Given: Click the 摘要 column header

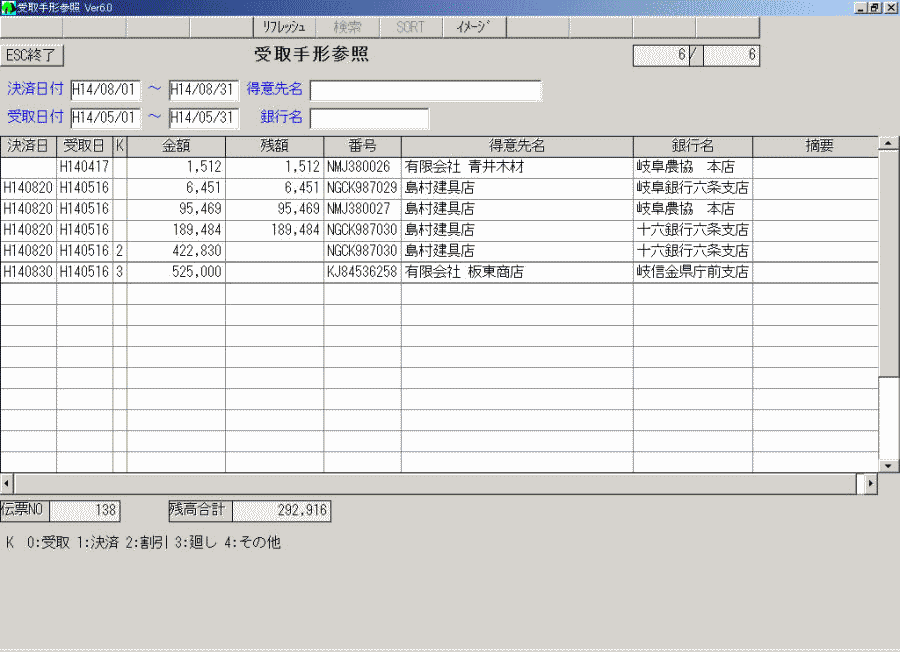Looking at the screenshot, I should 815,146.
